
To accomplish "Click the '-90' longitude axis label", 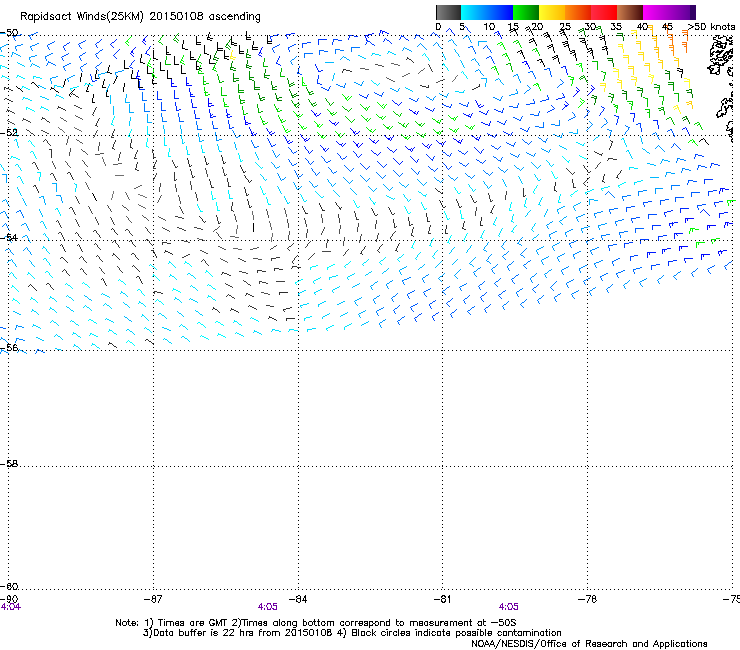I will 10,599.
